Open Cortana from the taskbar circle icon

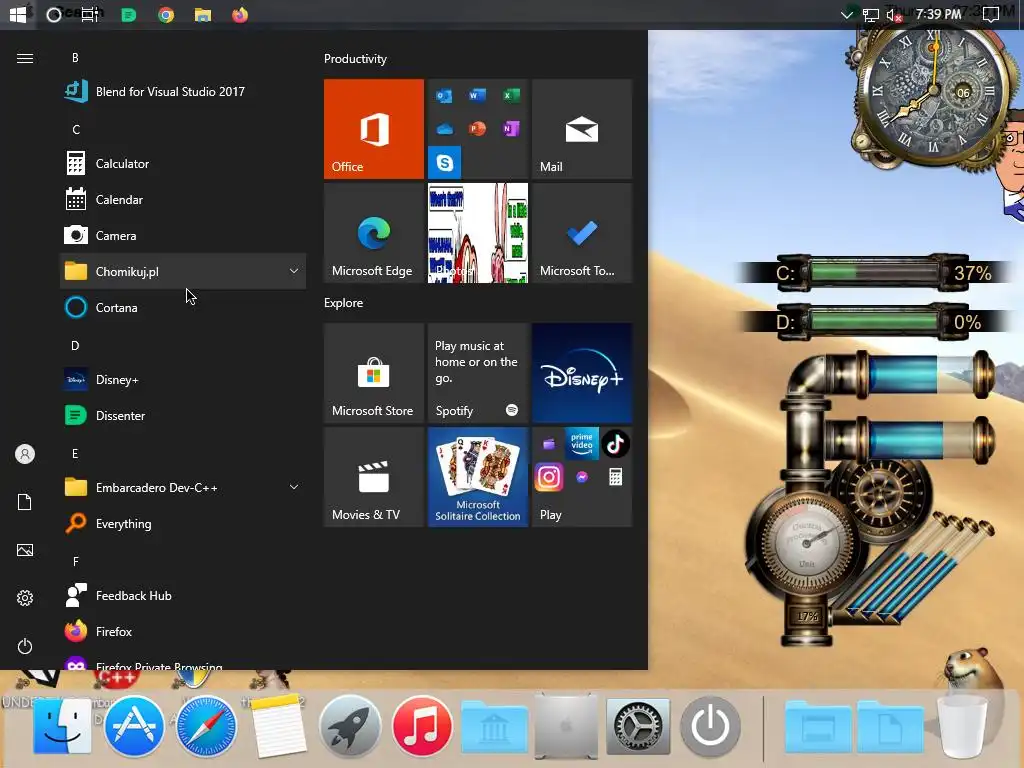pyautogui.click(x=54, y=14)
